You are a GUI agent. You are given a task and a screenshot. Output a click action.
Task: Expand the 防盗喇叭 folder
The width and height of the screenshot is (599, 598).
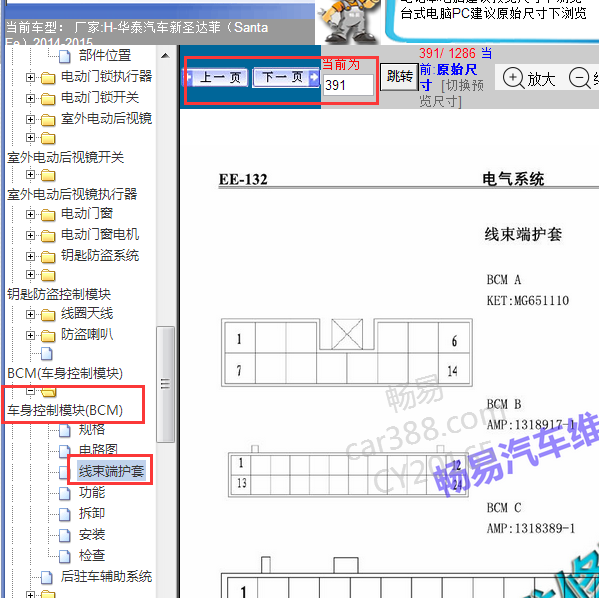tap(30, 335)
